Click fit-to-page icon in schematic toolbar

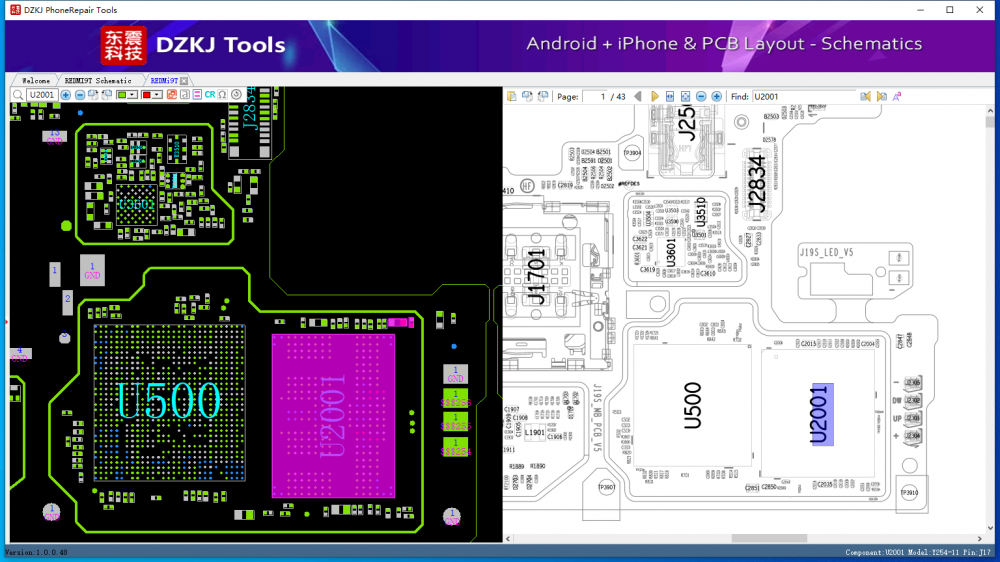click(685, 96)
